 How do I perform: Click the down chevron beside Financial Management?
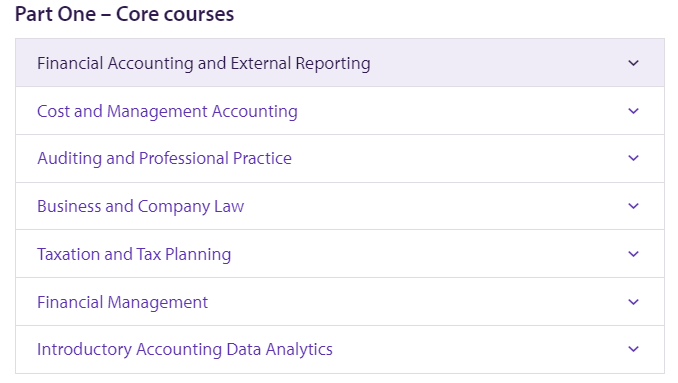[633, 302]
